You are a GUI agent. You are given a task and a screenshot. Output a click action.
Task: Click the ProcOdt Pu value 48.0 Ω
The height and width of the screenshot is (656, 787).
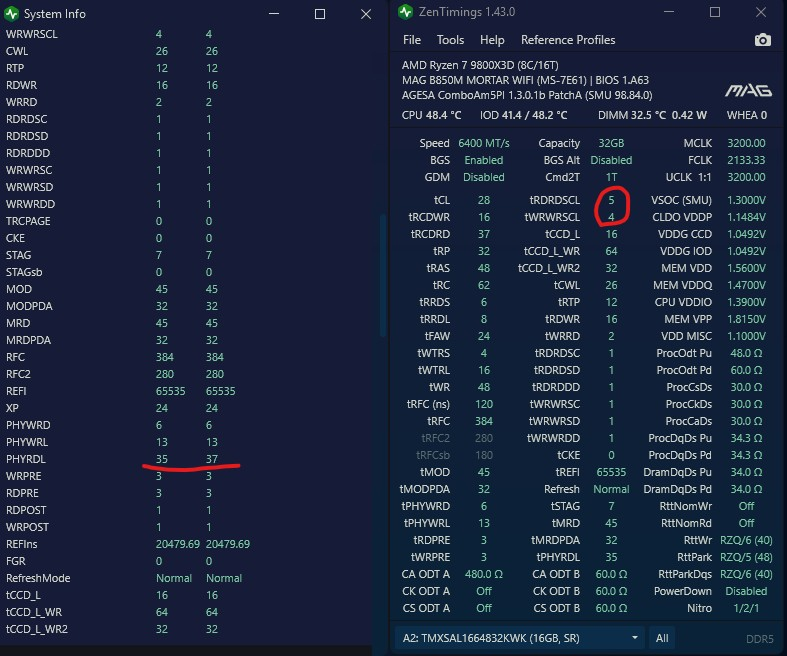(x=746, y=353)
